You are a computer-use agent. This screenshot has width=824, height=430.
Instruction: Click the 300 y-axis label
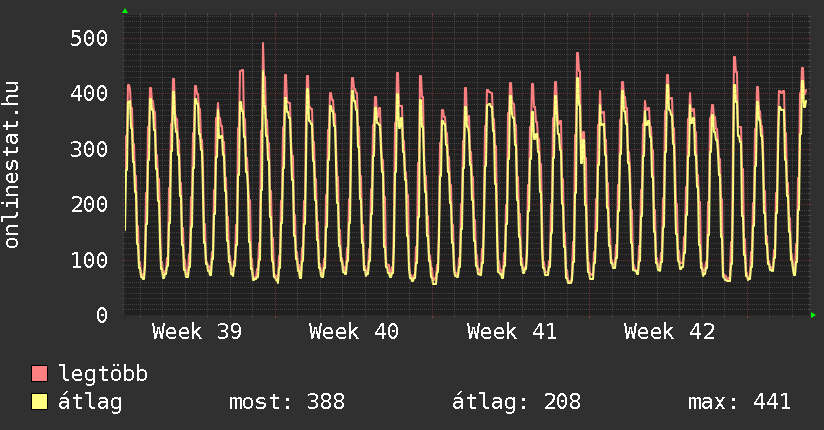click(90, 149)
